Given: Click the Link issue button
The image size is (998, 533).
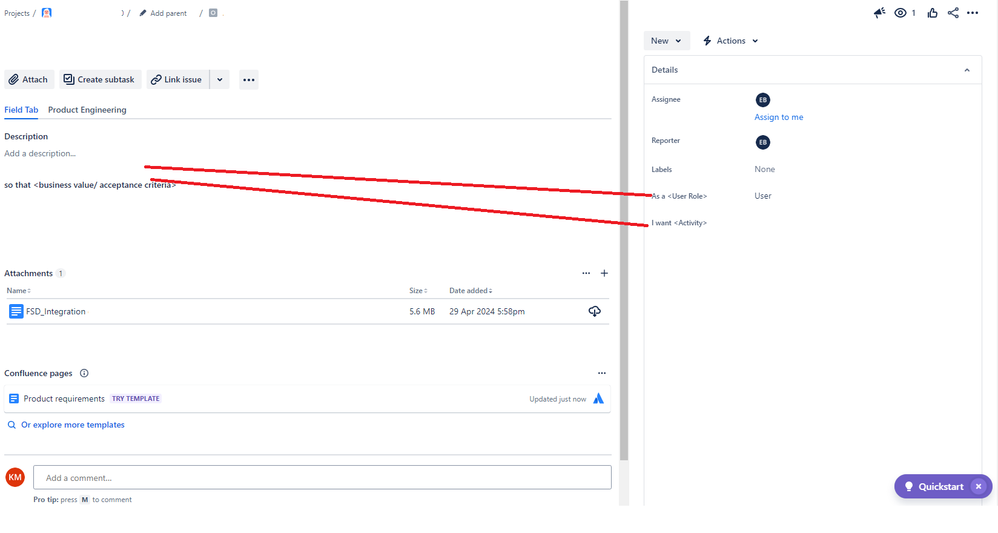Looking at the screenshot, I should [x=177, y=80].
